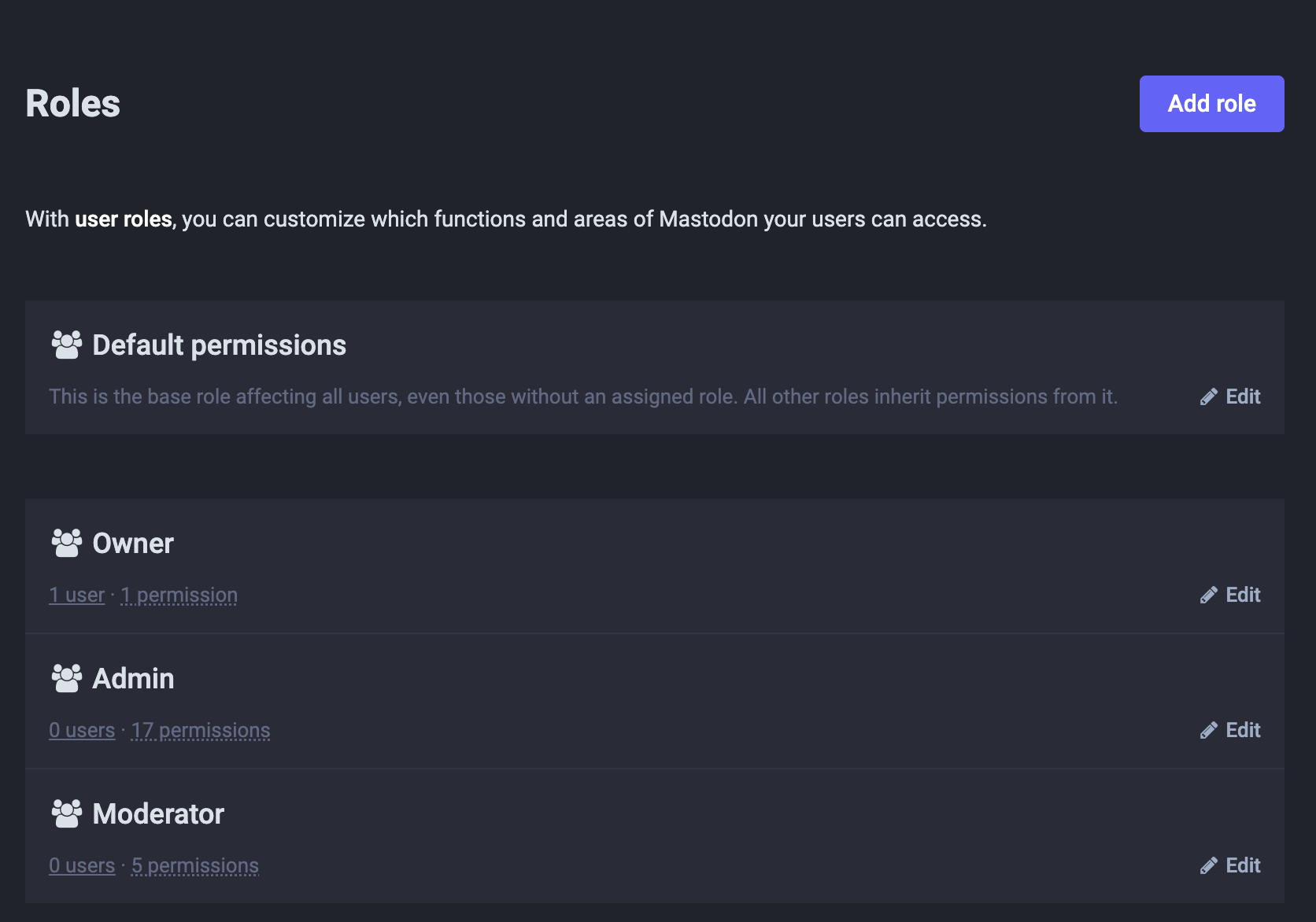Show the Owner role's 1 permission
This screenshot has height=922, width=1316.
click(179, 596)
